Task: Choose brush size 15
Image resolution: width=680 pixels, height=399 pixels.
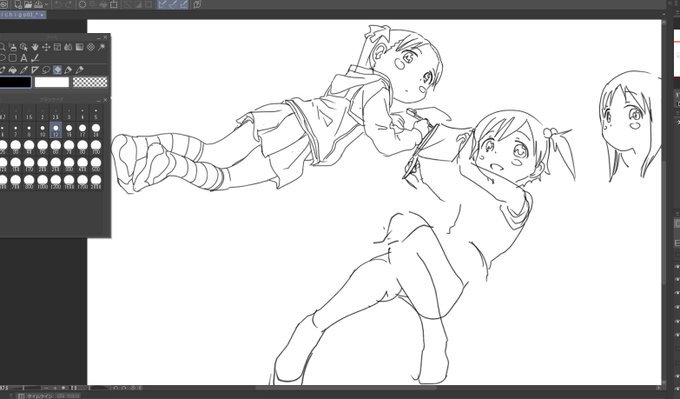Action: [69, 130]
